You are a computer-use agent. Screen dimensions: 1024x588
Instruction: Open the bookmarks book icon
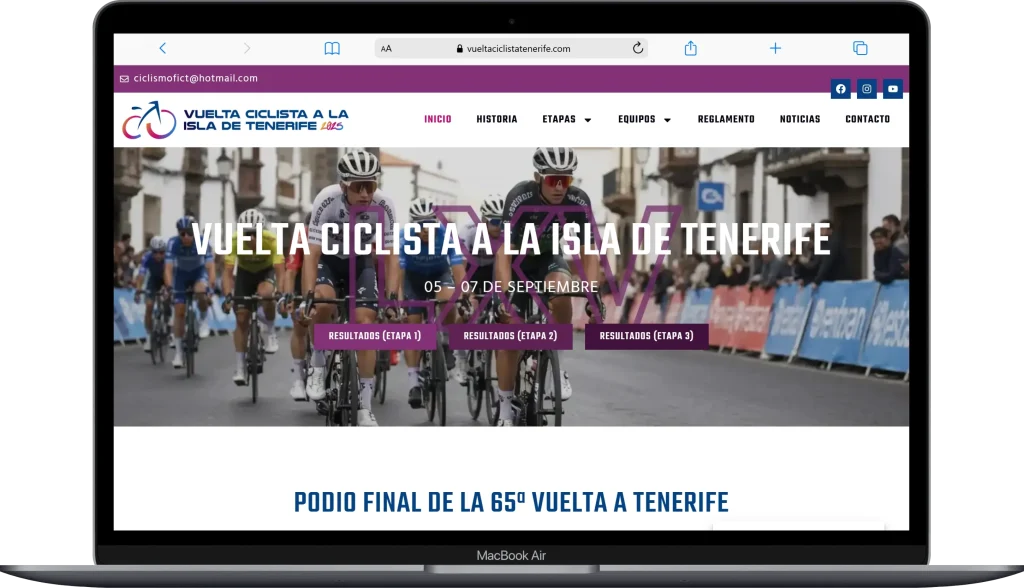[x=332, y=48]
